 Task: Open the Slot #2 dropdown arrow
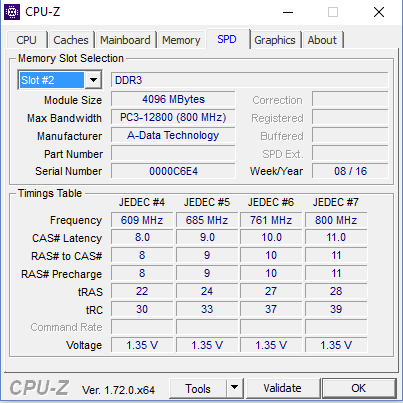coord(93,80)
